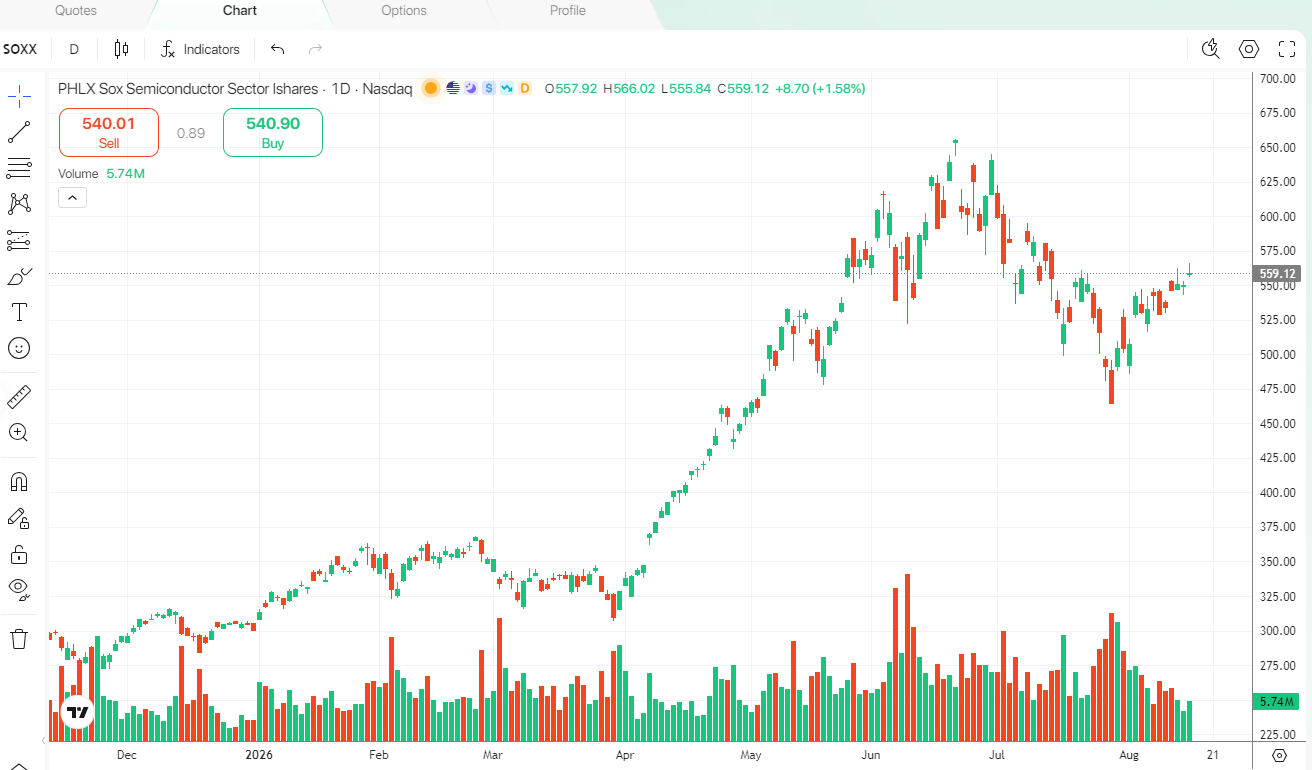The width and height of the screenshot is (1312, 770).
Task: Click the Jul label on time axis
Action: click(995, 755)
